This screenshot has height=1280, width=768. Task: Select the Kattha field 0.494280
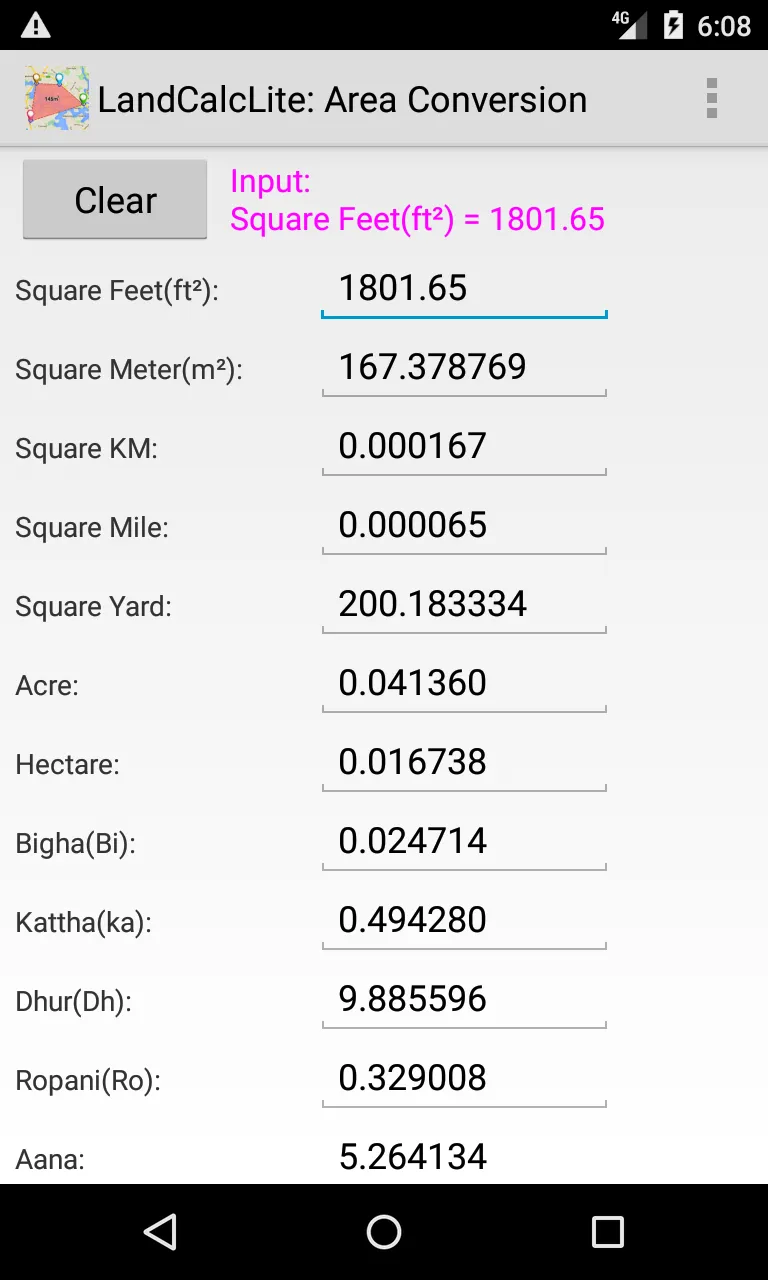point(464,922)
